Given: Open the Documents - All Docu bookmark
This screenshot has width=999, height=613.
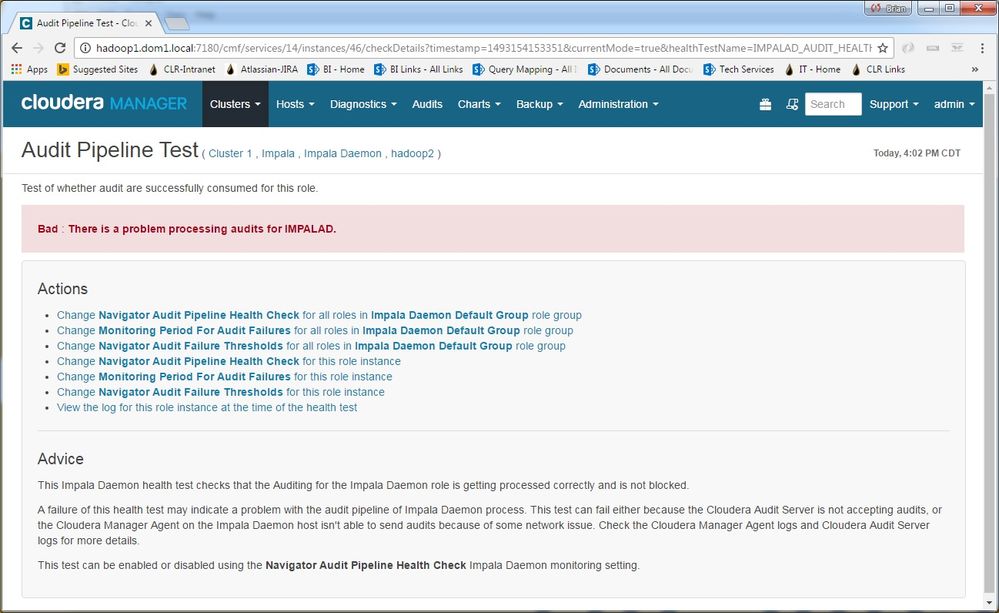Looking at the screenshot, I should click(x=640, y=69).
